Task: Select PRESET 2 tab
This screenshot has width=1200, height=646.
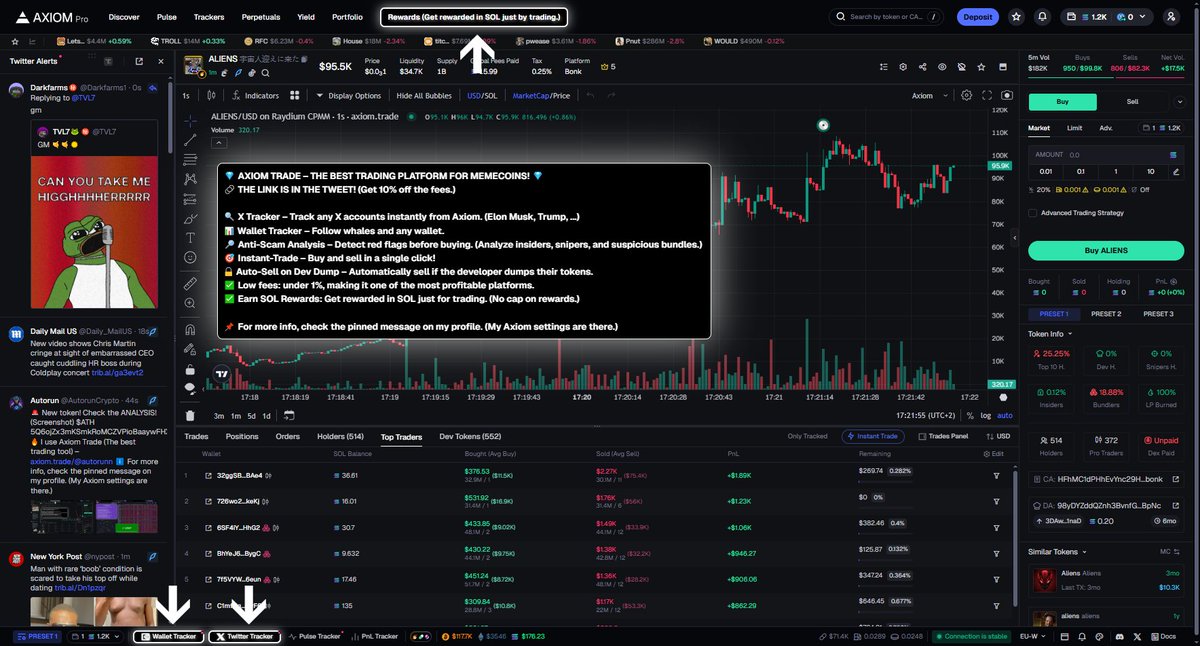Action: point(1105,314)
